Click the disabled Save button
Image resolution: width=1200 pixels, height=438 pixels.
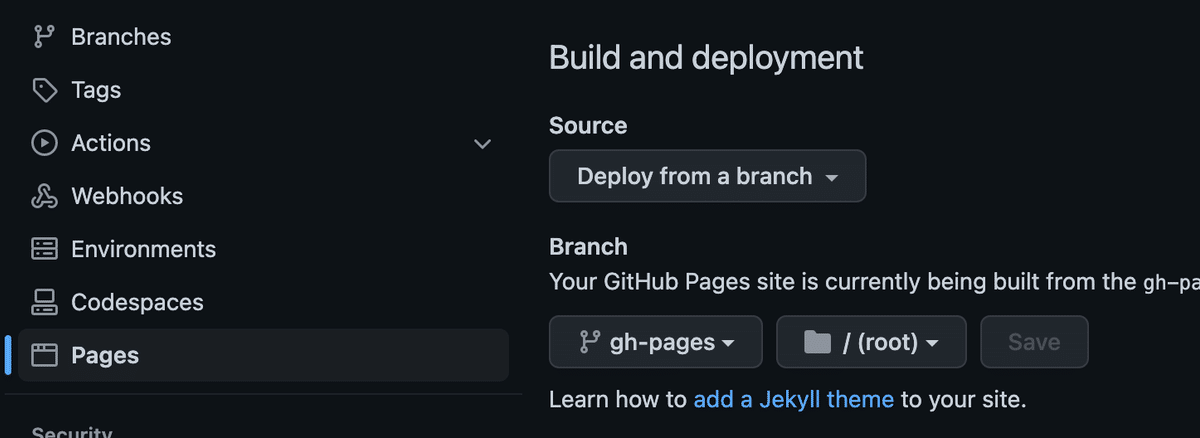(x=1034, y=342)
